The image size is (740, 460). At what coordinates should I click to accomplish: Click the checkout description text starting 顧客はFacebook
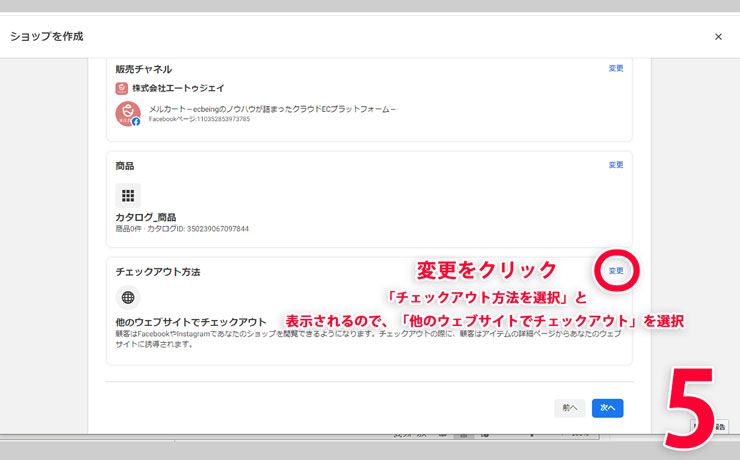369,339
